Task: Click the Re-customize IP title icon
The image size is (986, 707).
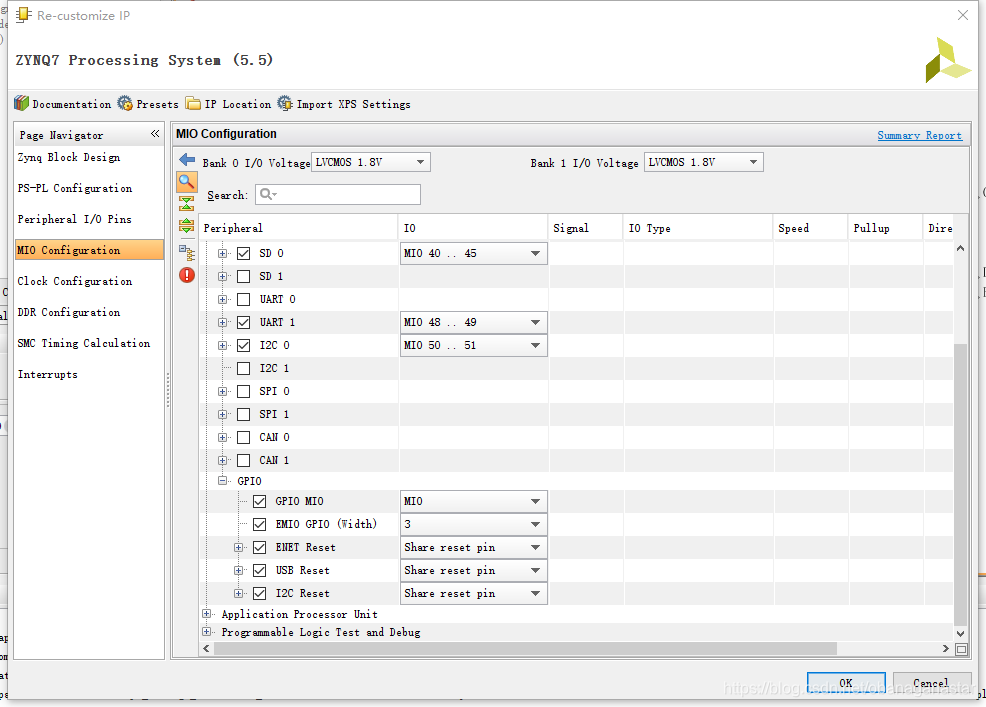Action: tap(23, 14)
